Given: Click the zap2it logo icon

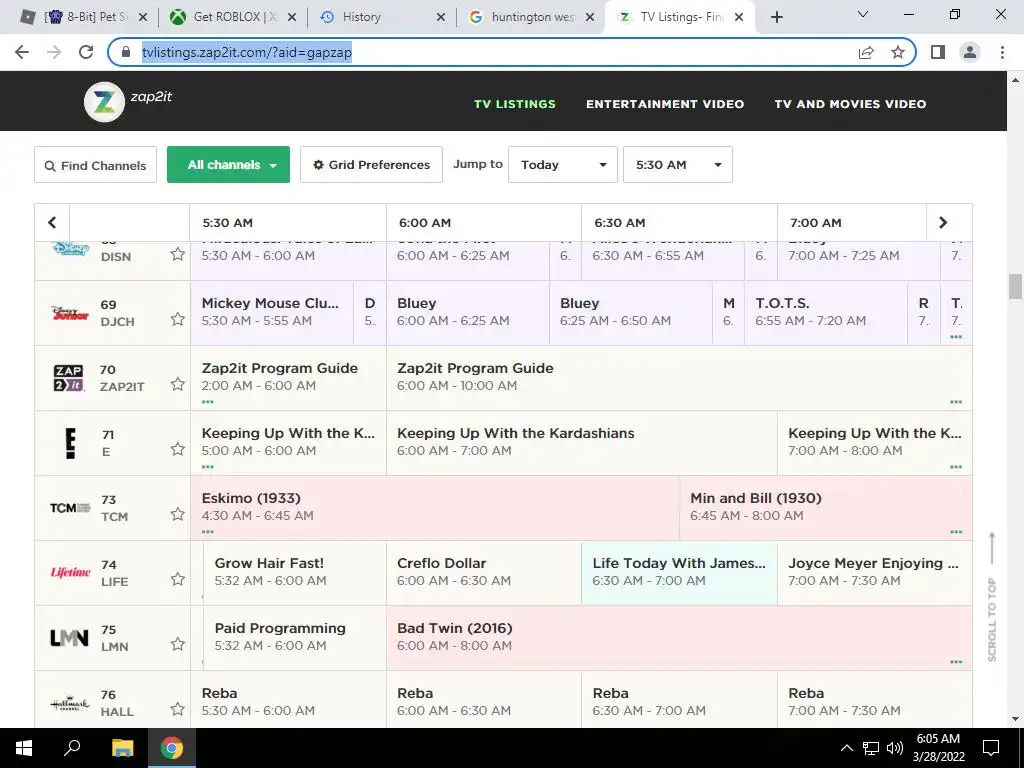Looking at the screenshot, I should click(104, 101).
